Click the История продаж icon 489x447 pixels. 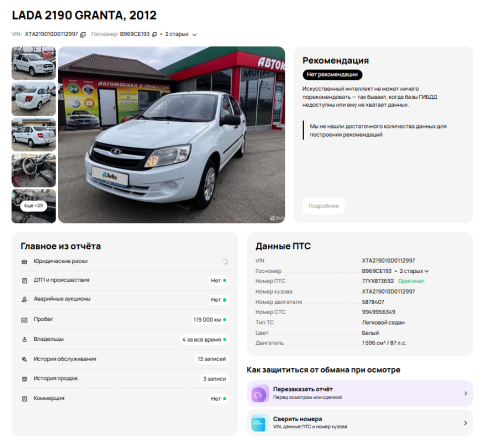[x=24, y=379]
